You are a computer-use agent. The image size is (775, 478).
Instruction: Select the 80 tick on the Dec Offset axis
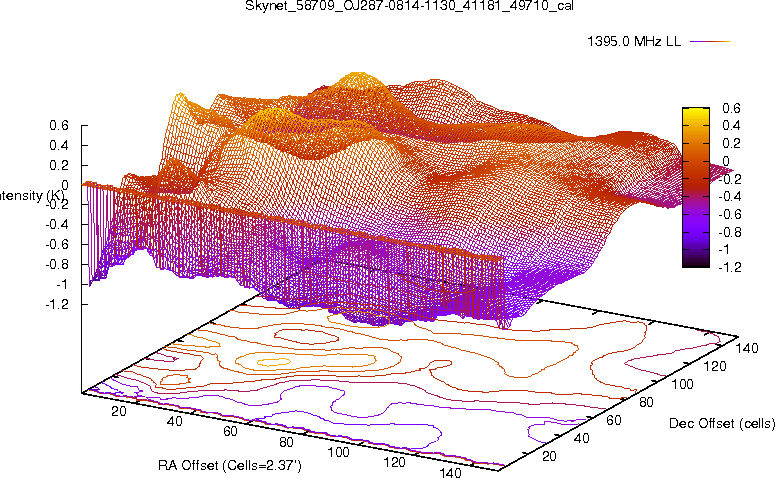[x=646, y=402]
